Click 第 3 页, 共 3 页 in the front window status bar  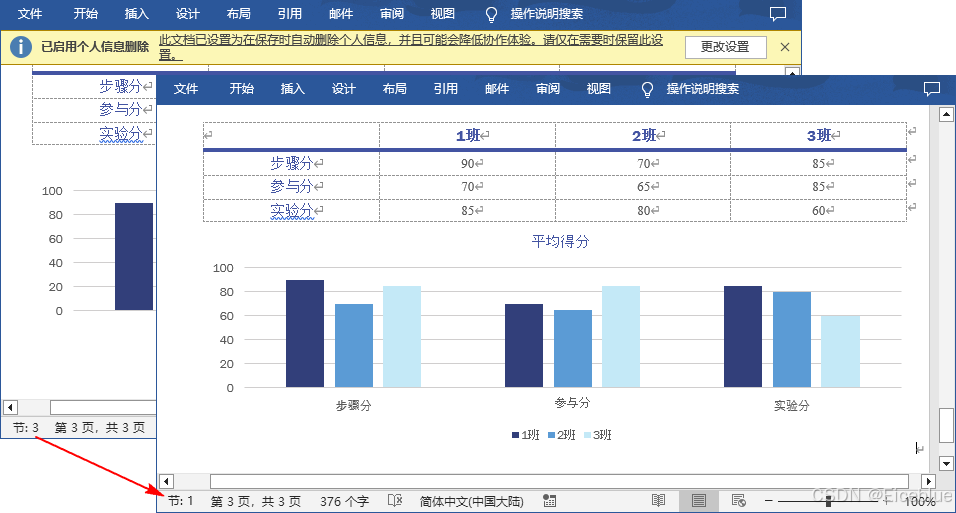click(256, 501)
